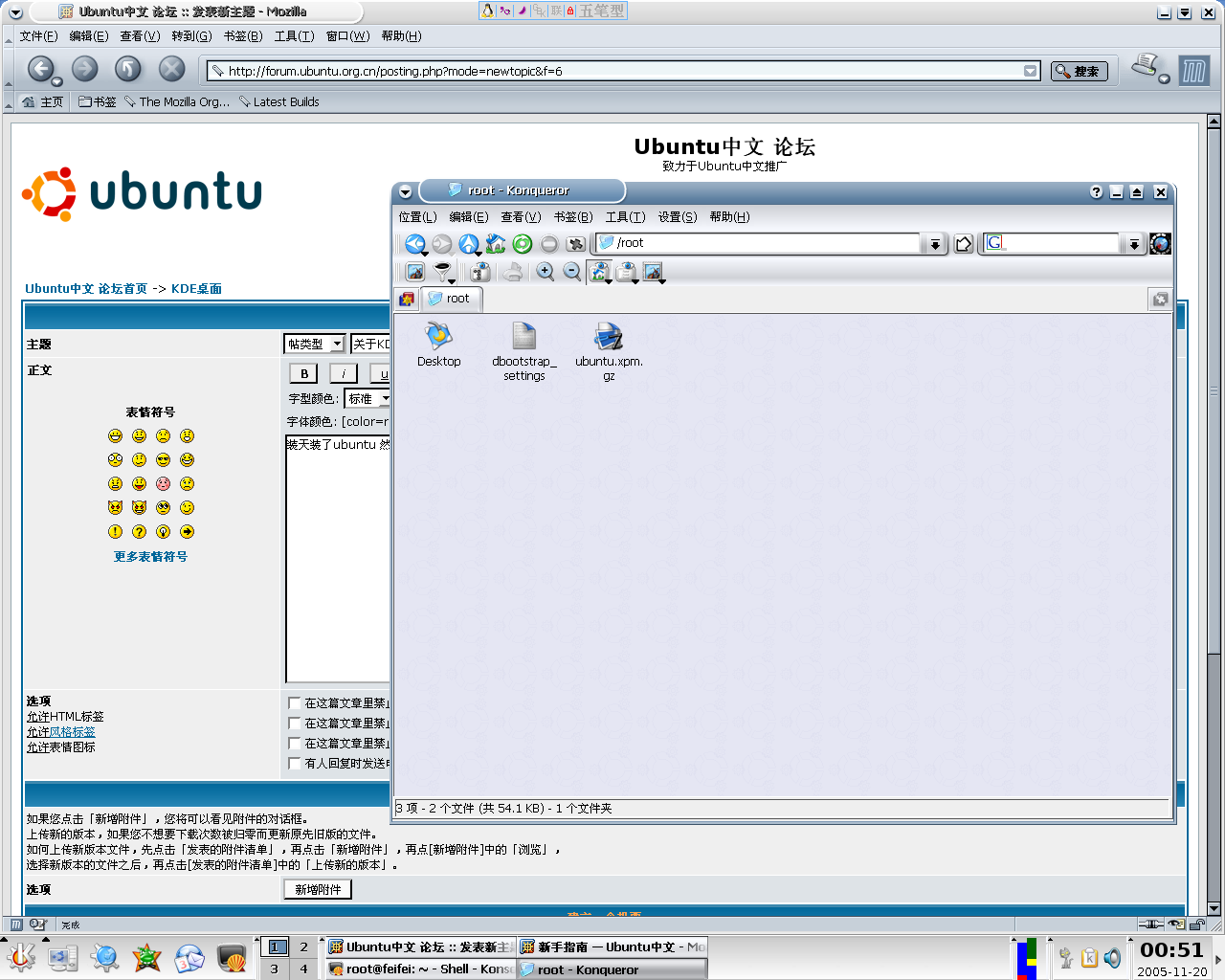Focus the Konqueror /root location field

point(758,243)
